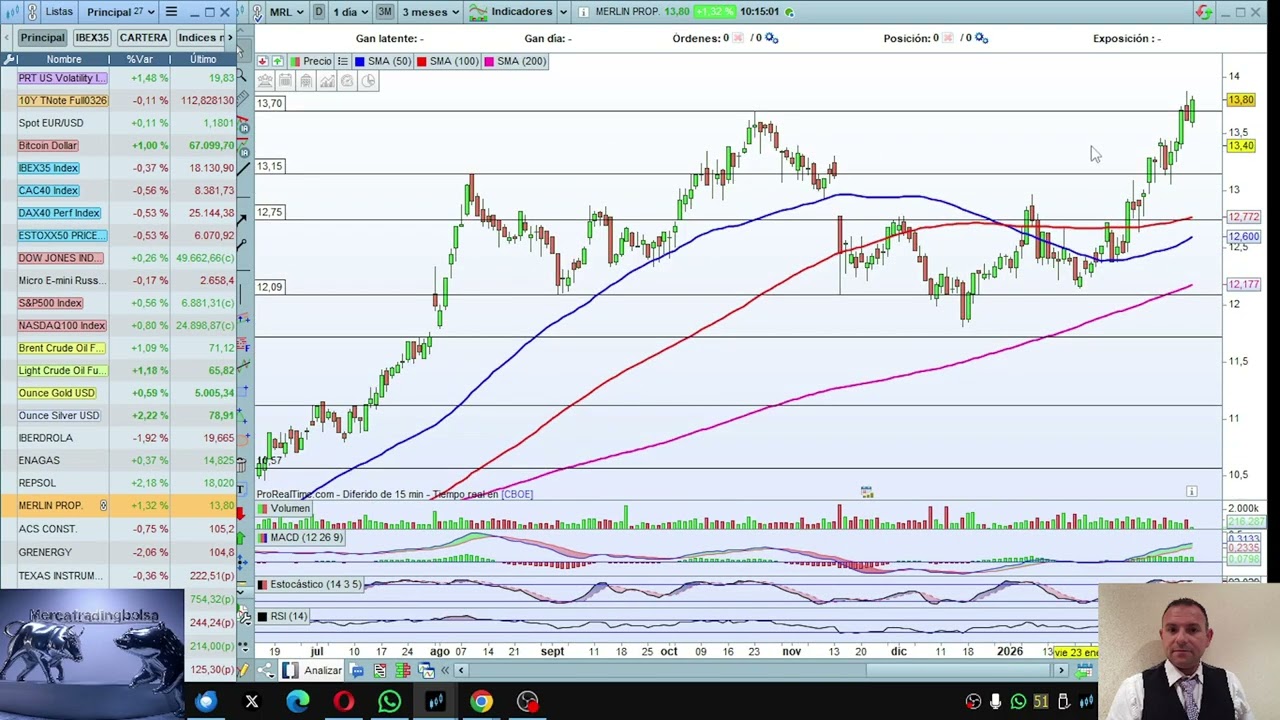Expand the collapsed toolbar double-chevron below chart
The width and height of the screenshot is (1280, 720).
(x=445, y=670)
